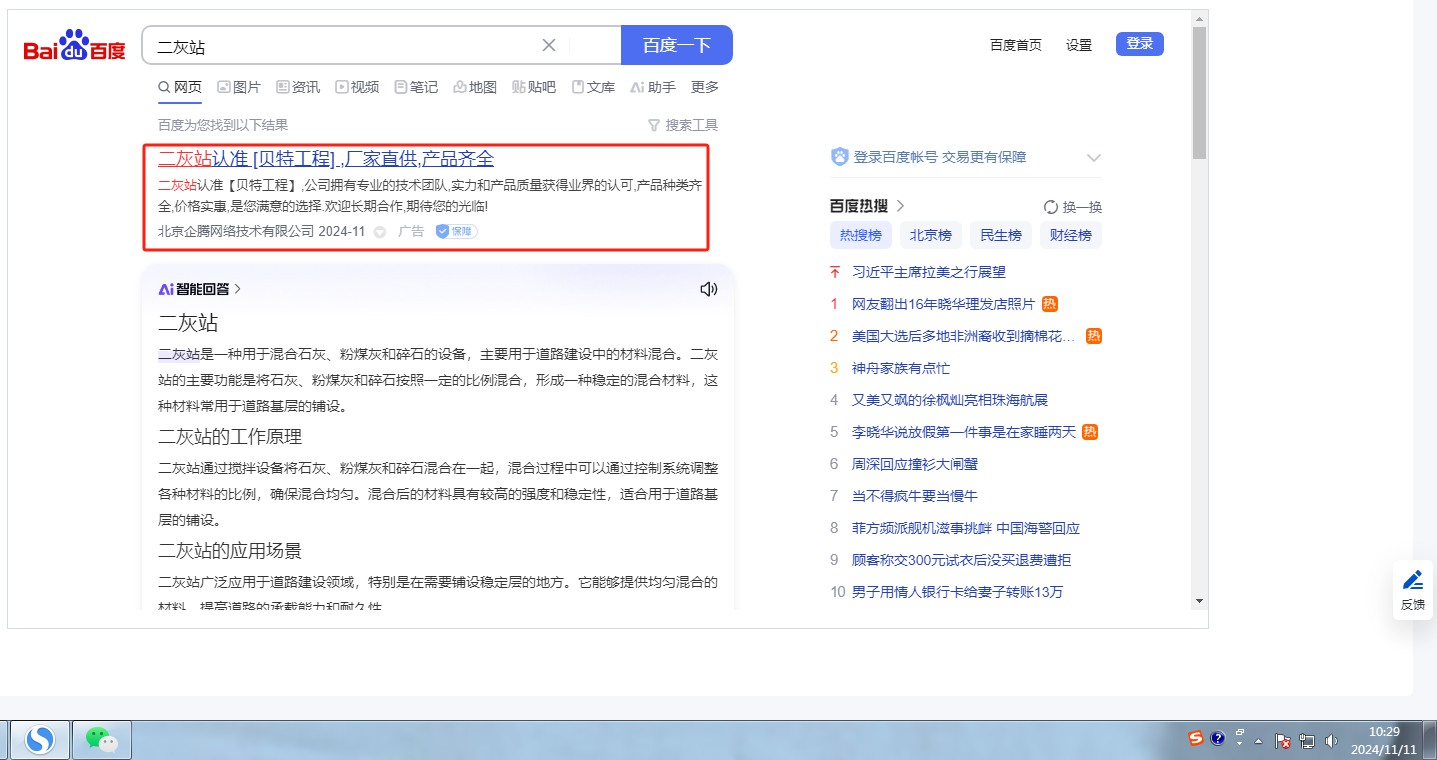The width and height of the screenshot is (1437, 760).
Task: Click the 百度一下 search button
Action: point(676,45)
